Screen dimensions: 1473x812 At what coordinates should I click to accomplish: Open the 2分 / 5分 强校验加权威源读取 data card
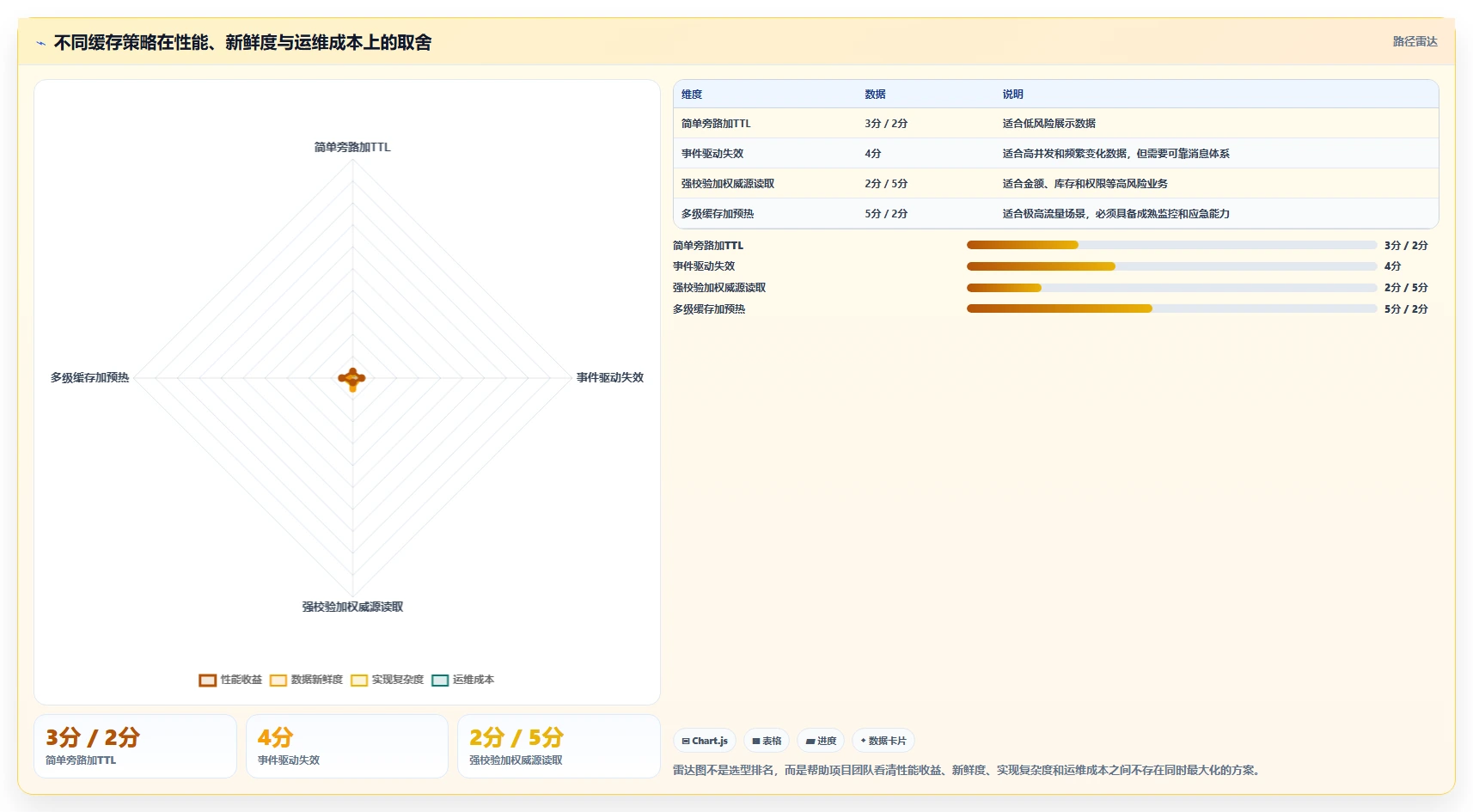(559, 747)
